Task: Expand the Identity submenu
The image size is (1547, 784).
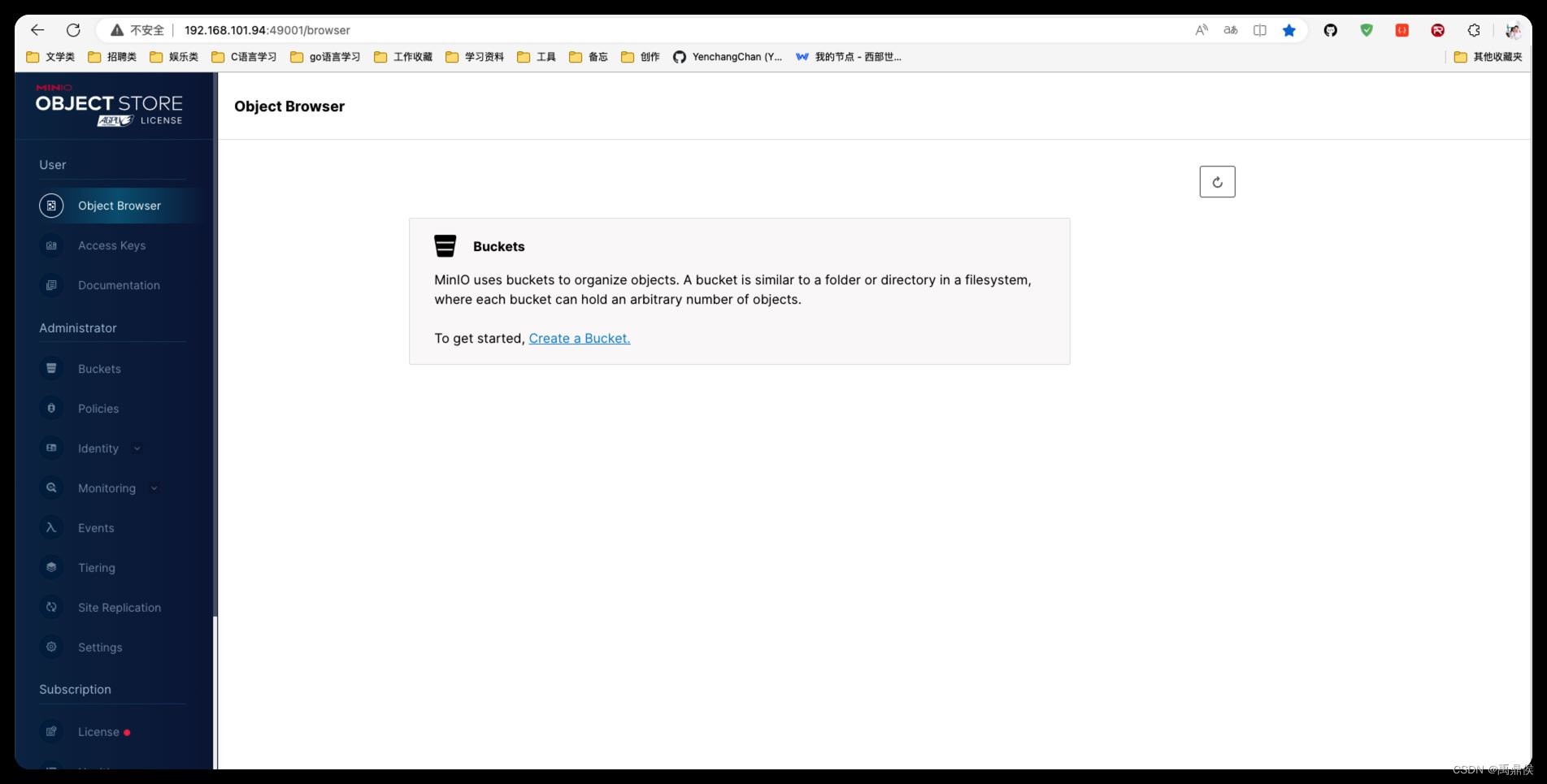Action: pos(137,448)
